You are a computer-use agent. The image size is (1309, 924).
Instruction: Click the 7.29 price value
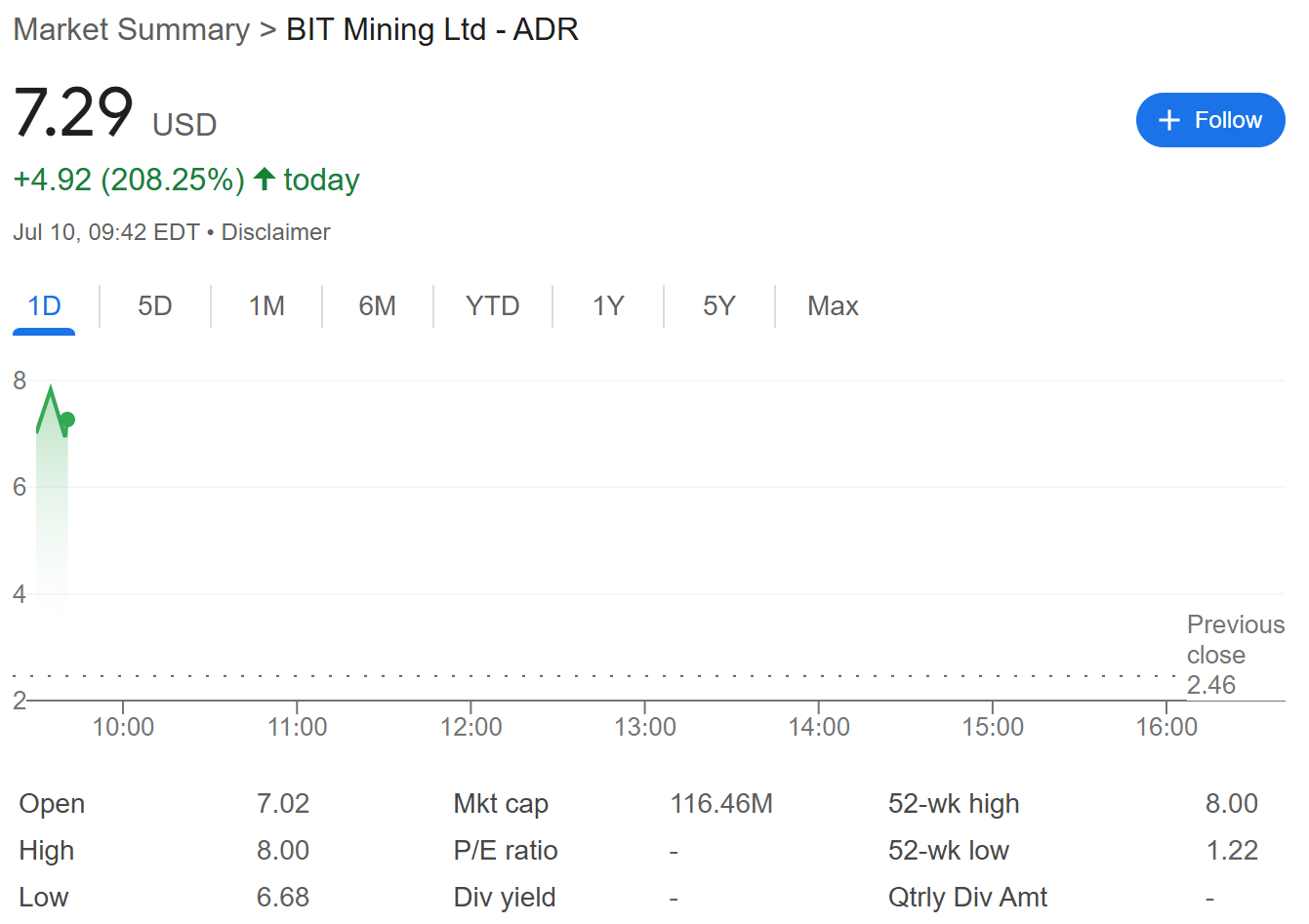(x=73, y=112)
